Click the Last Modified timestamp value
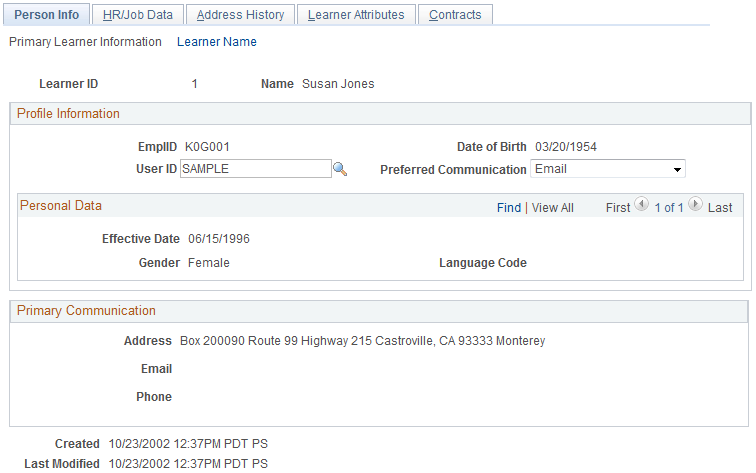This screenshot has height=473, width=756. pyautogui.click(x=188, y=464)
